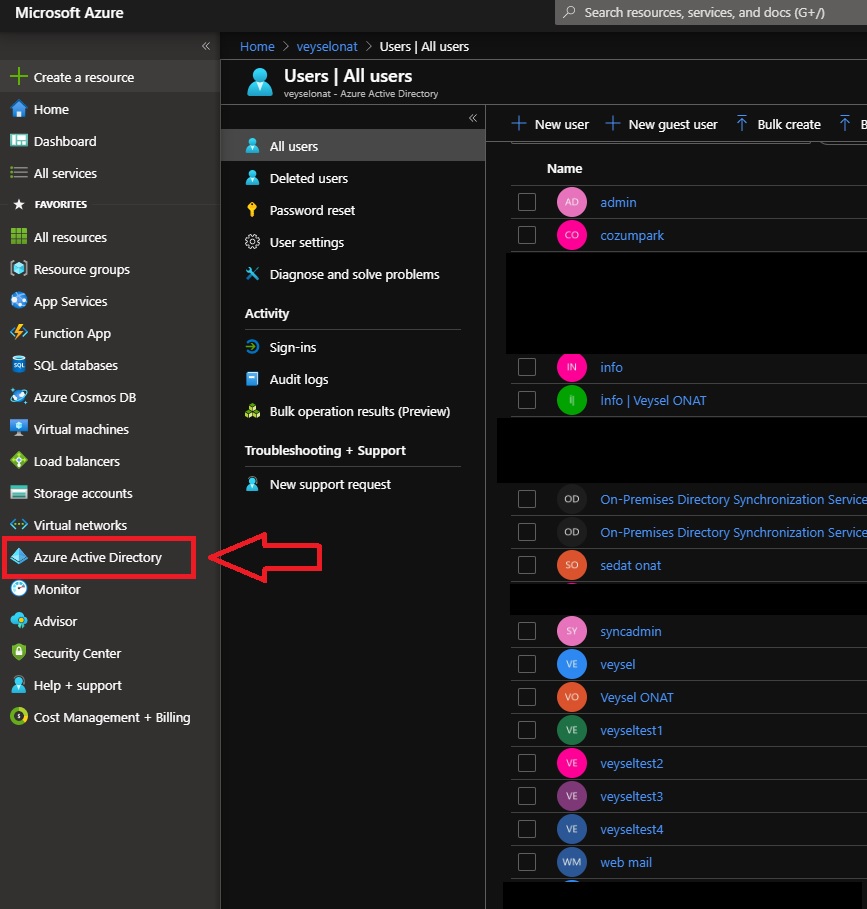Open the admin user link
The image size is (867, 909).
(618, 202)
